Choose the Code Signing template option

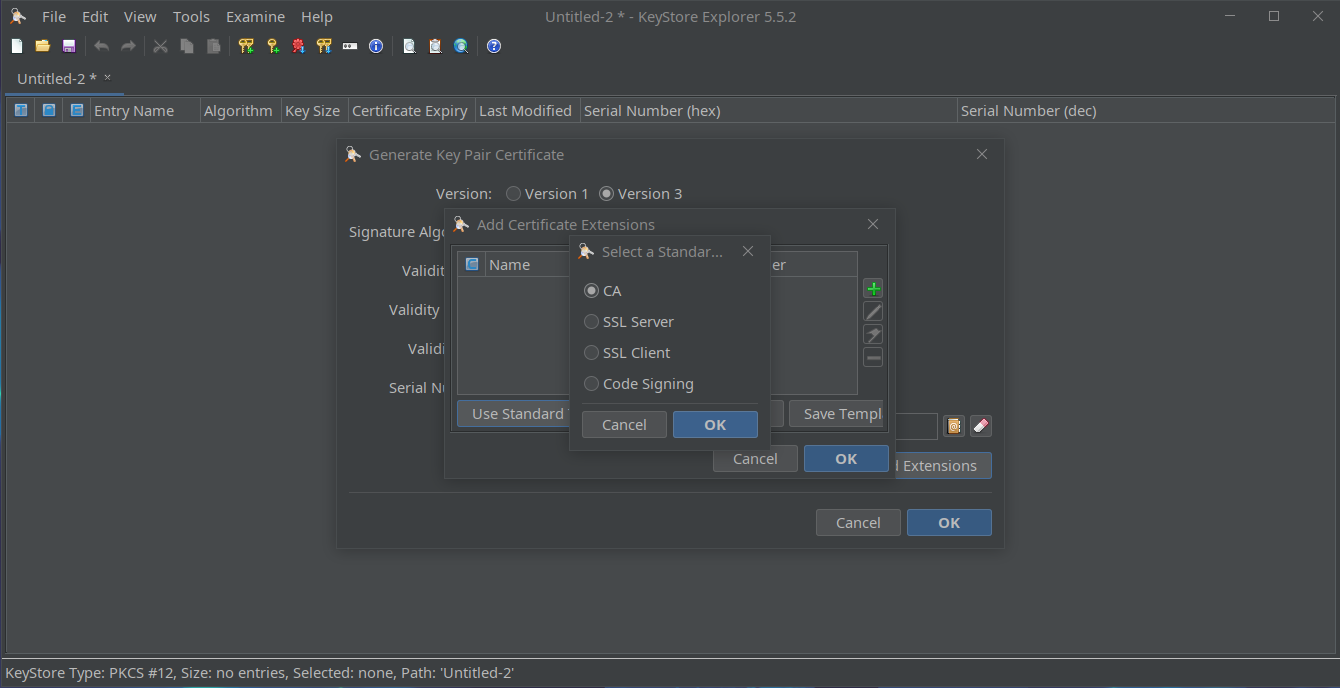coord(592,384)
